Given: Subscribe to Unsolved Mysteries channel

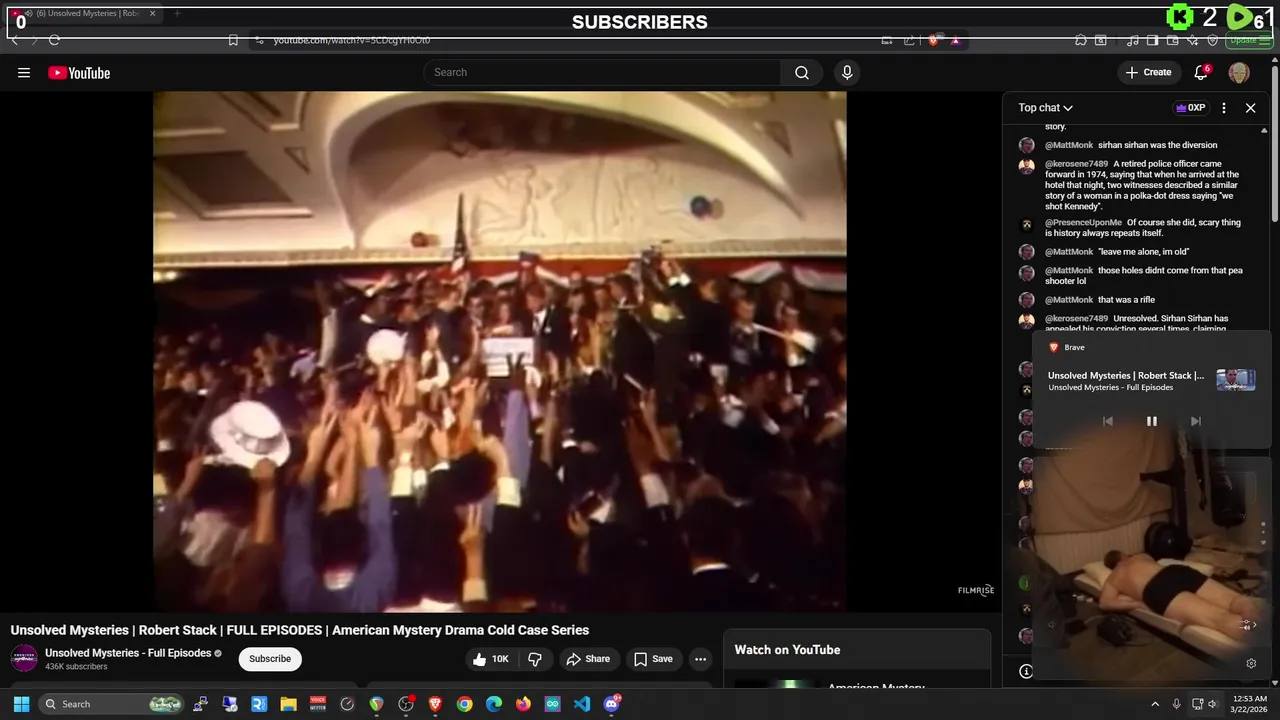Looking at the screenshot, I should coord(270,659).
